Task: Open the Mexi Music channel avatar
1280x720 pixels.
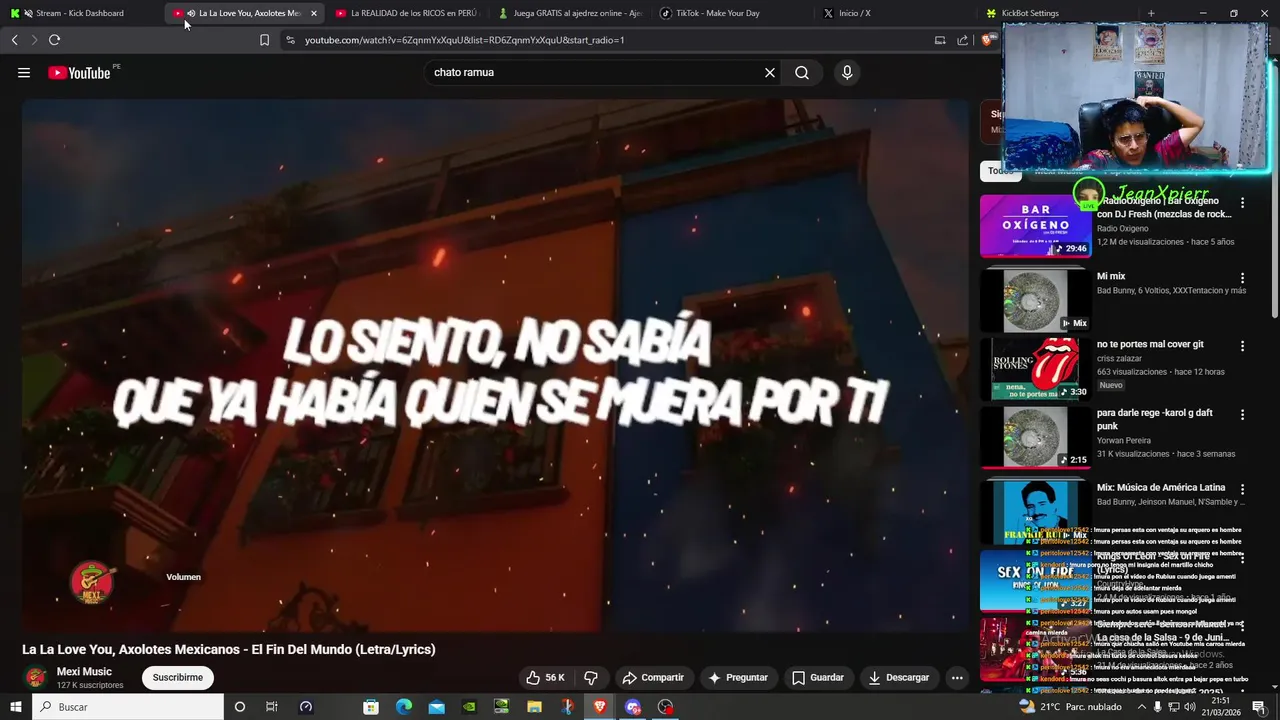Action: pyautogui.click(x=36, y=677)
